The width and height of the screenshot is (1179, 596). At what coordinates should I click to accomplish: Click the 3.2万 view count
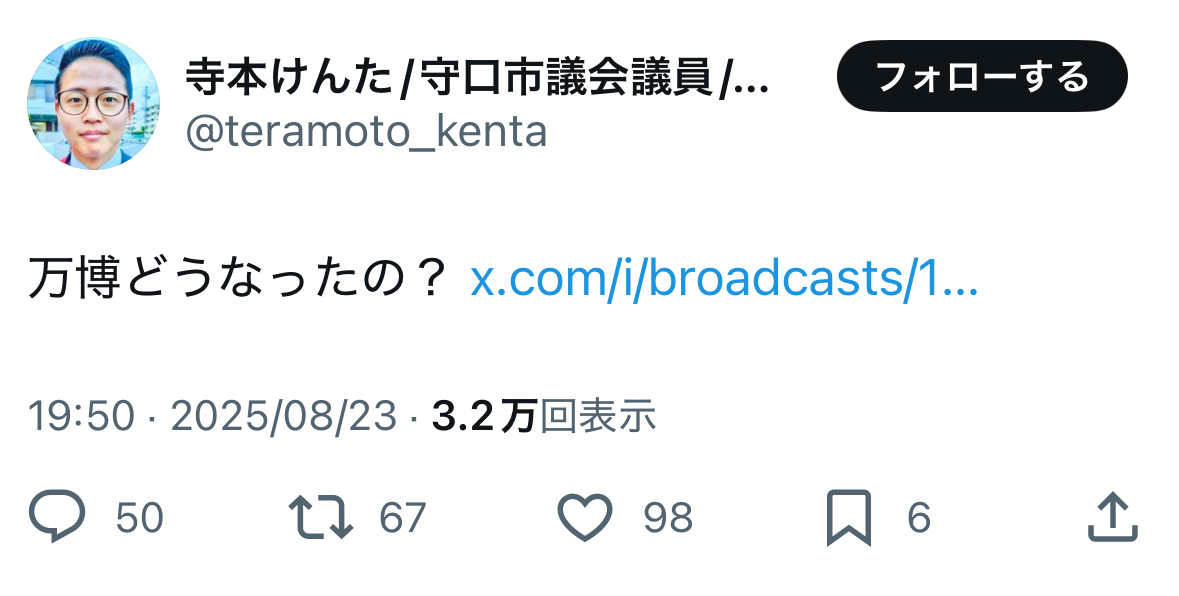click(x=484, y=416)
